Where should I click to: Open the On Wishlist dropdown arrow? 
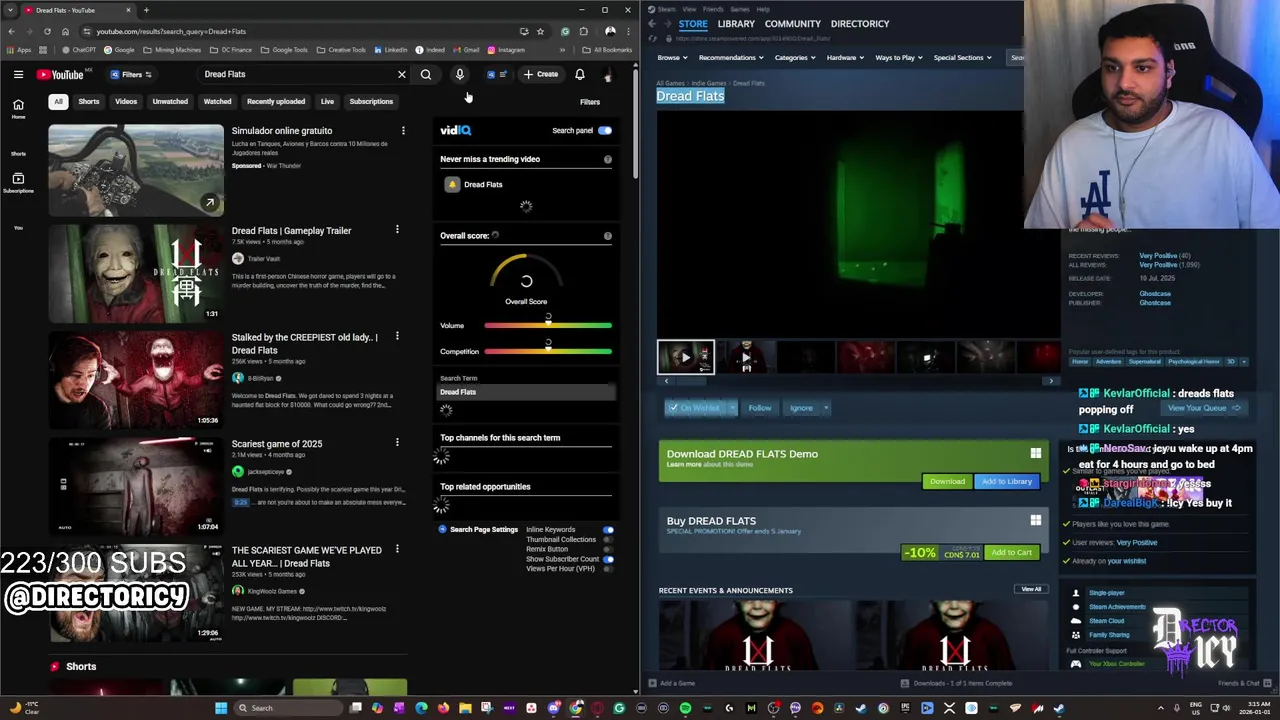click(732, 408)
